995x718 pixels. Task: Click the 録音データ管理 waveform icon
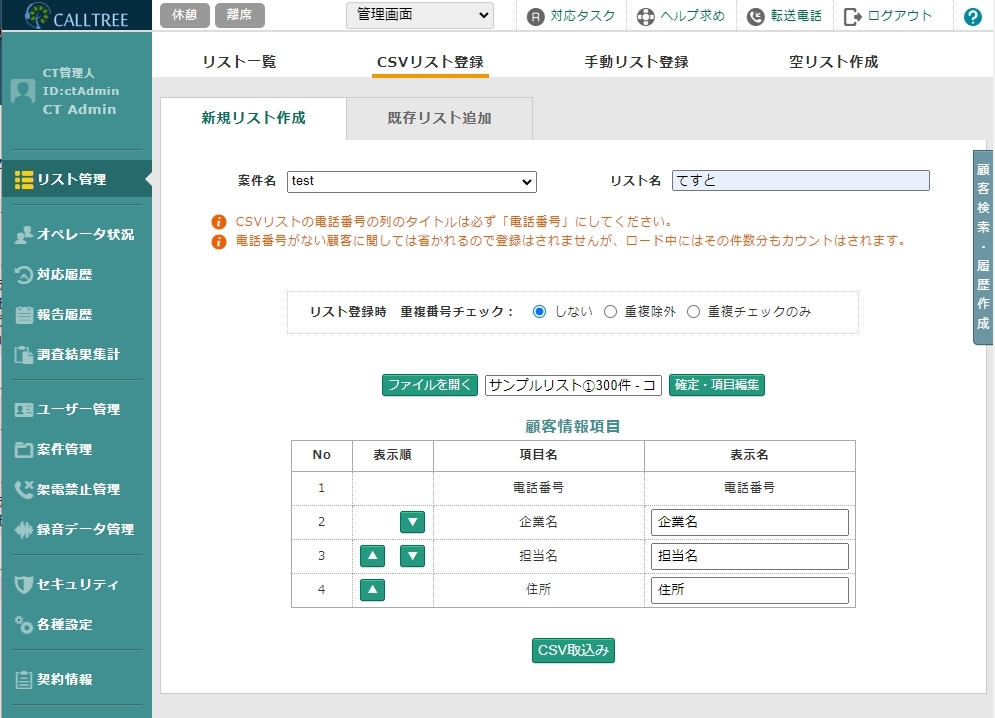[23, 529]
